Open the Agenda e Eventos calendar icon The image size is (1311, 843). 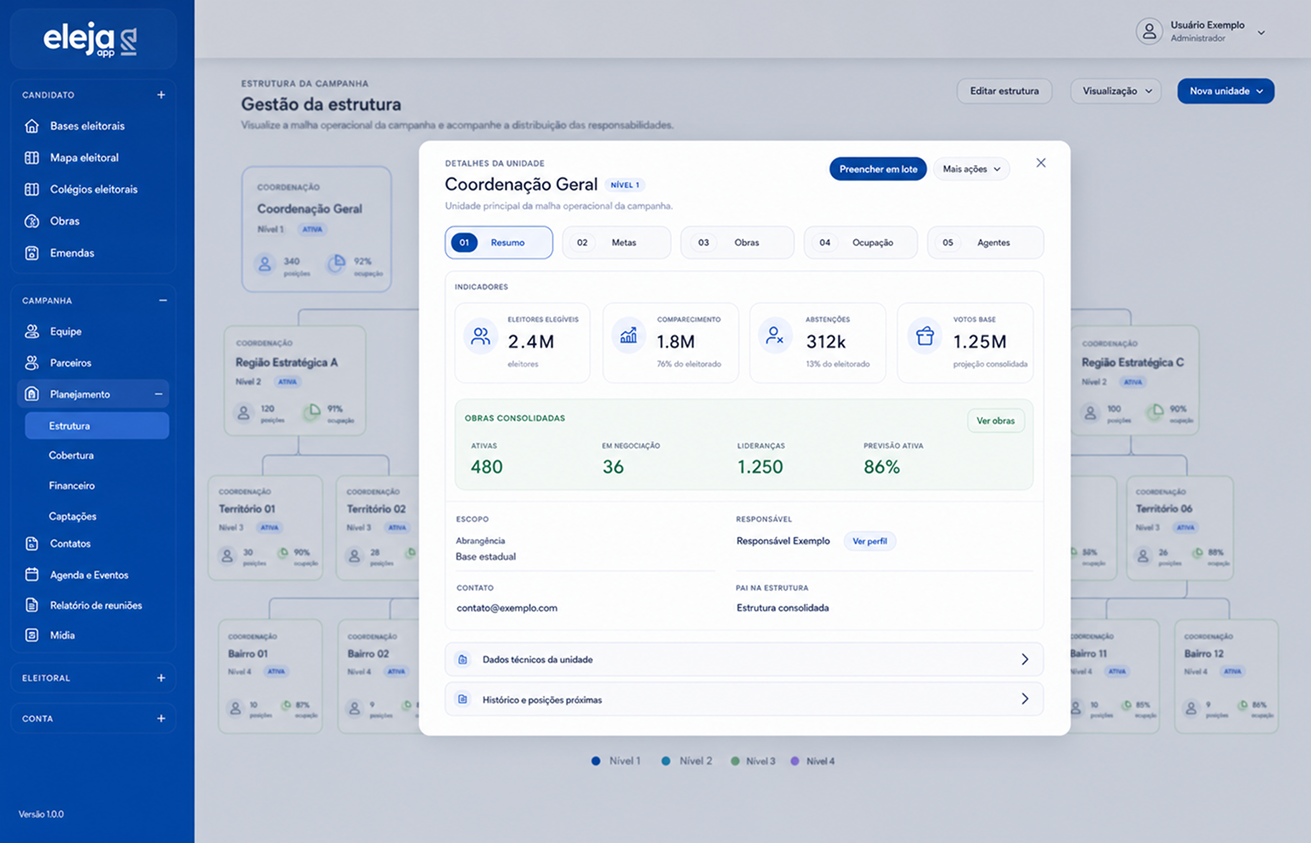(32, 575)
